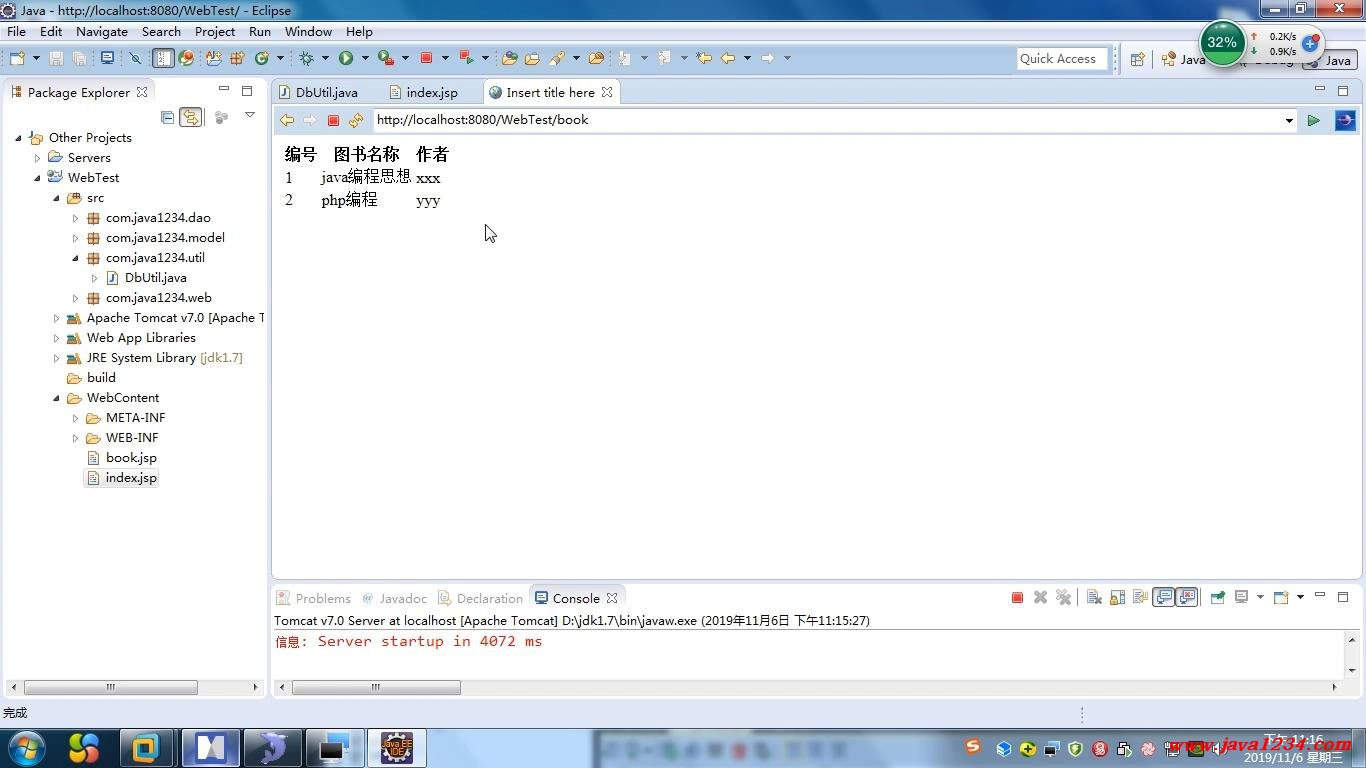
Task: Open the Navigate menu
Action: [102, 31]
